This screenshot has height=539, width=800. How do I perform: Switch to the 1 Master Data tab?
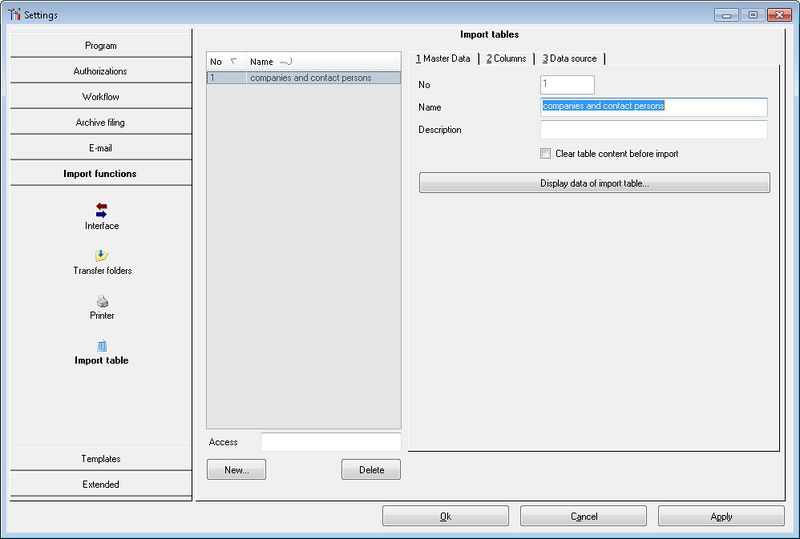click(443, 59)
